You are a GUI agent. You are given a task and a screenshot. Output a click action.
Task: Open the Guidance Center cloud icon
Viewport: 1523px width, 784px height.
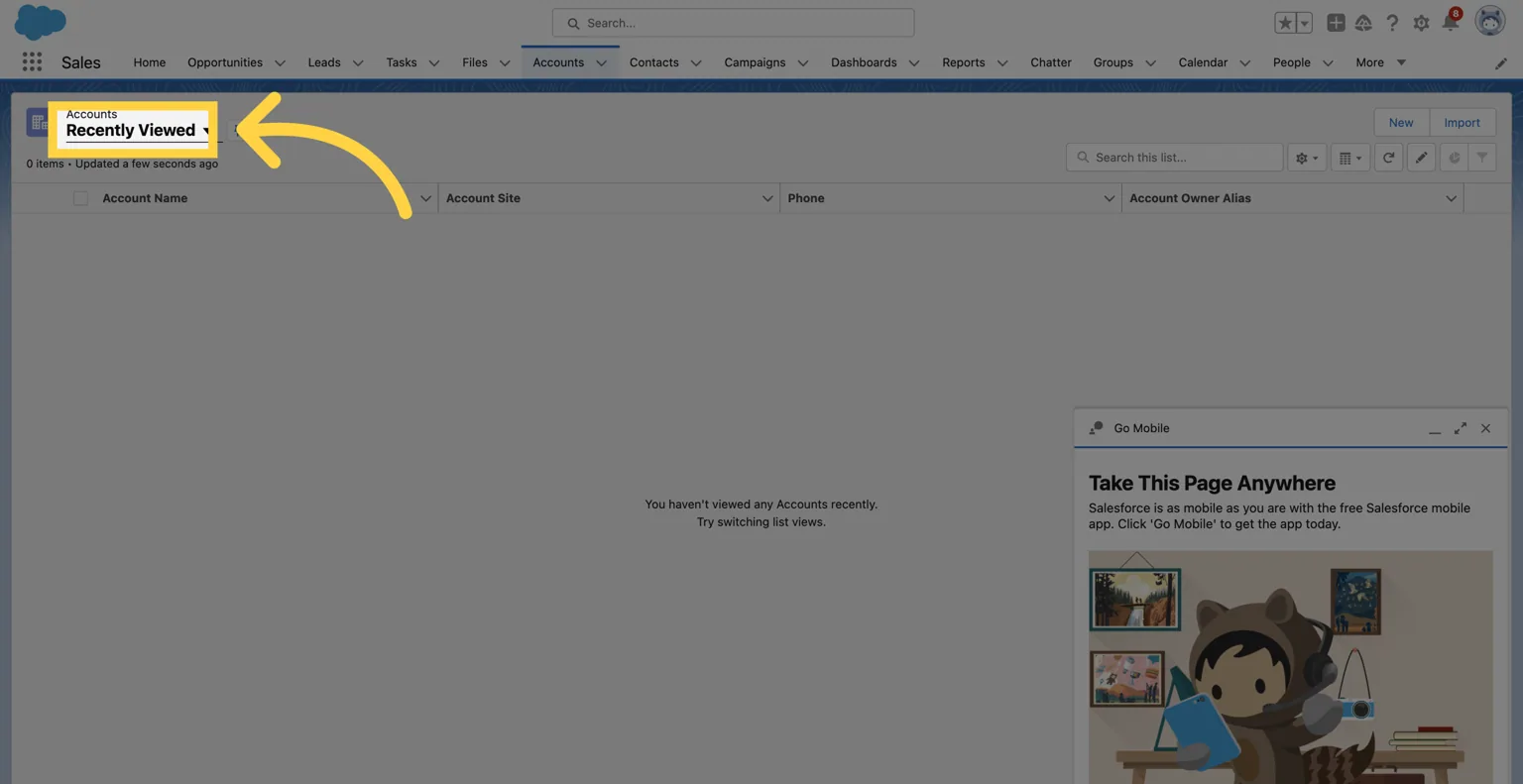(1363, 23)
